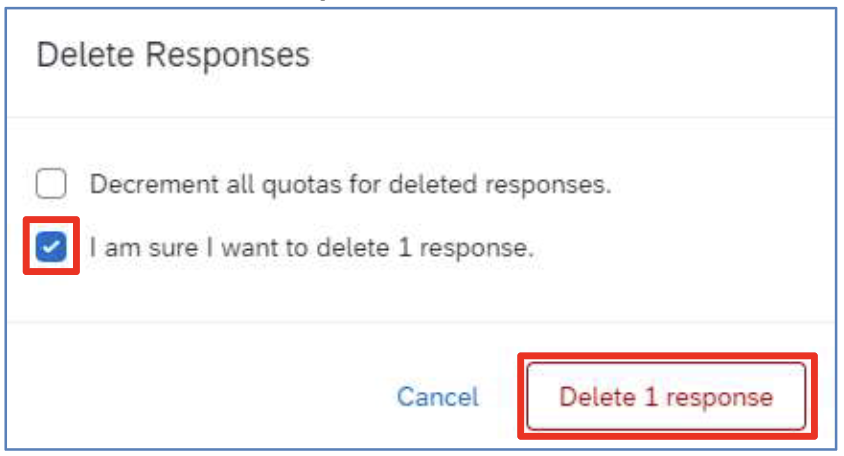Click the Delete 1 response button
Screen dimensions: 844x456
point(666,397)
